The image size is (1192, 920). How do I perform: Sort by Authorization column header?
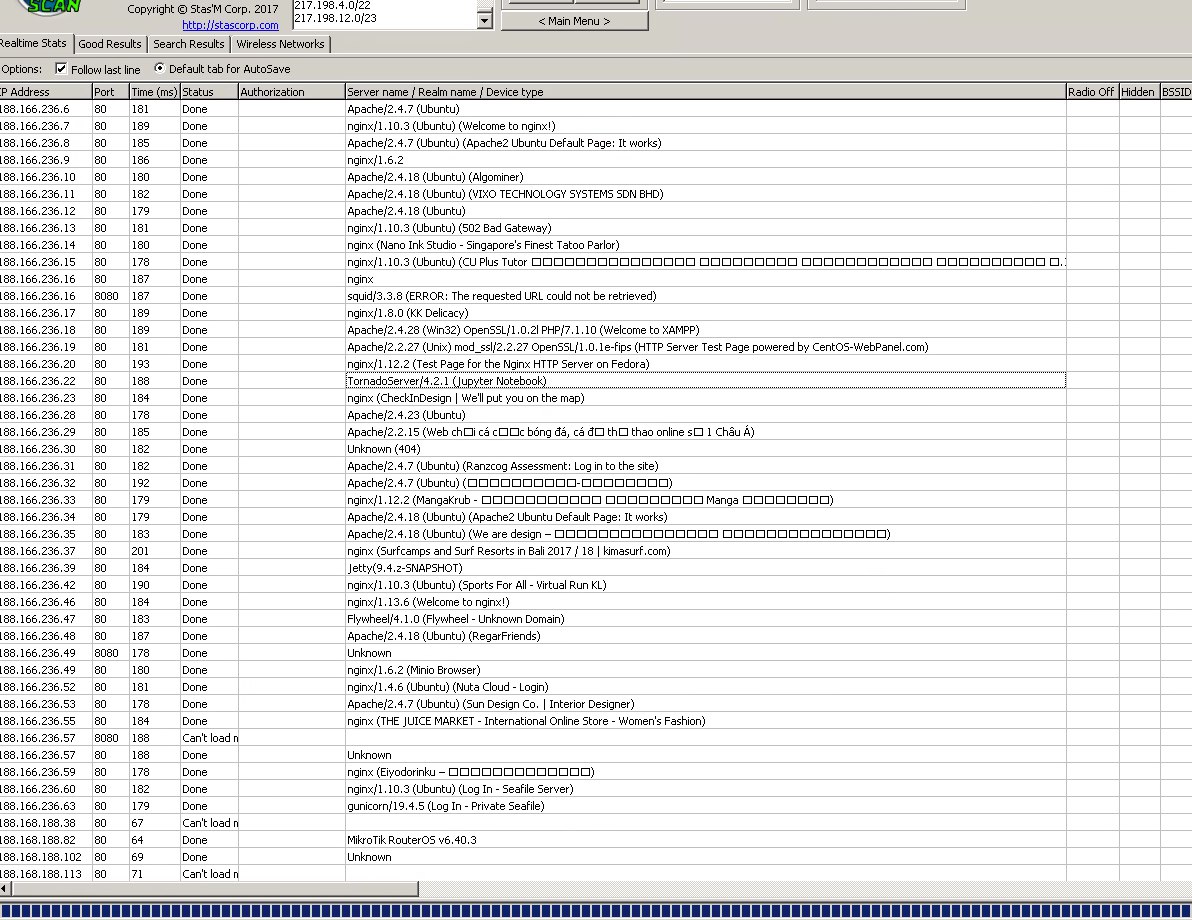pyautogui.click(x=292, y=92)
